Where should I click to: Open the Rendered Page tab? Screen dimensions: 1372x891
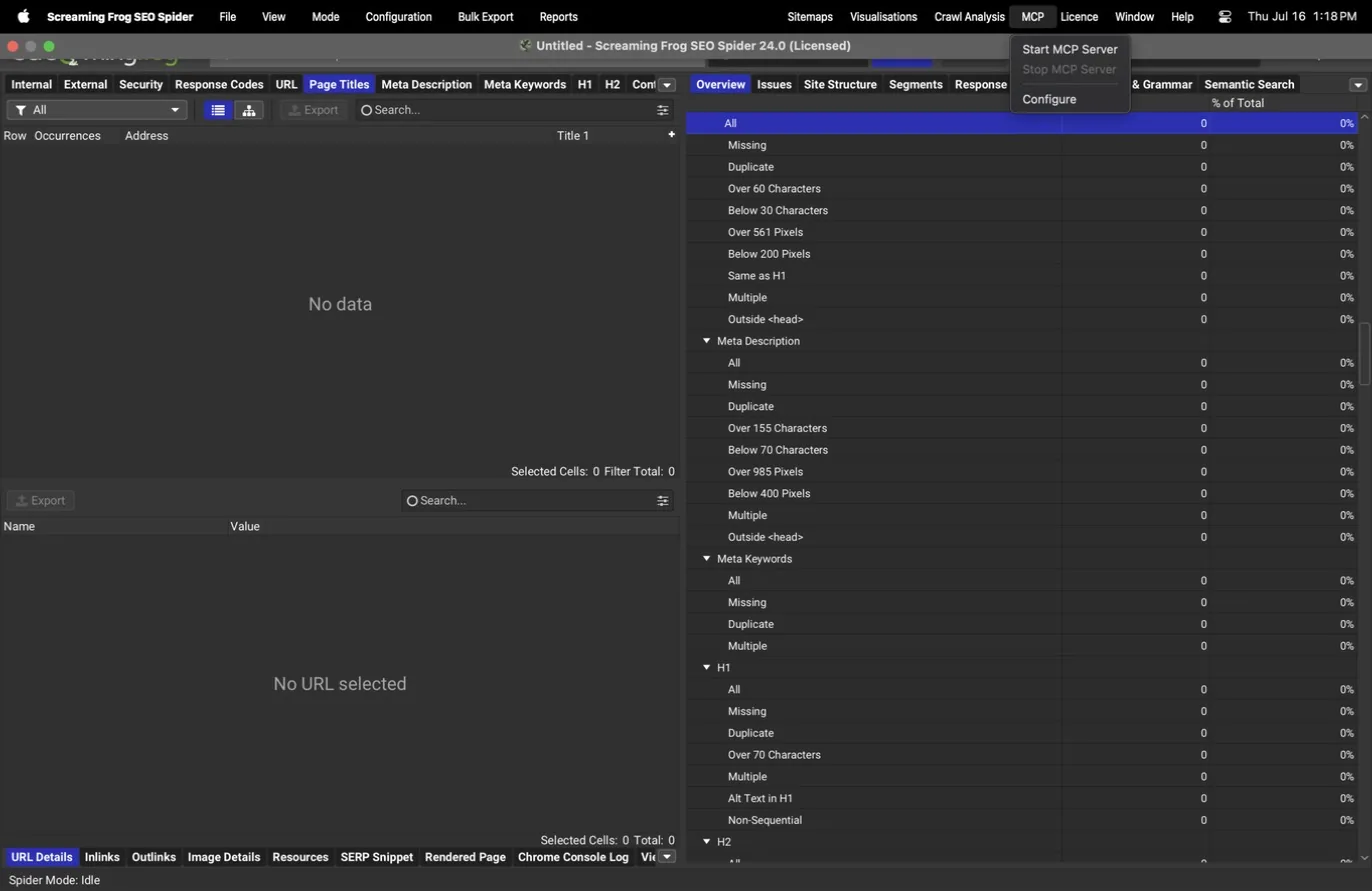465,857
